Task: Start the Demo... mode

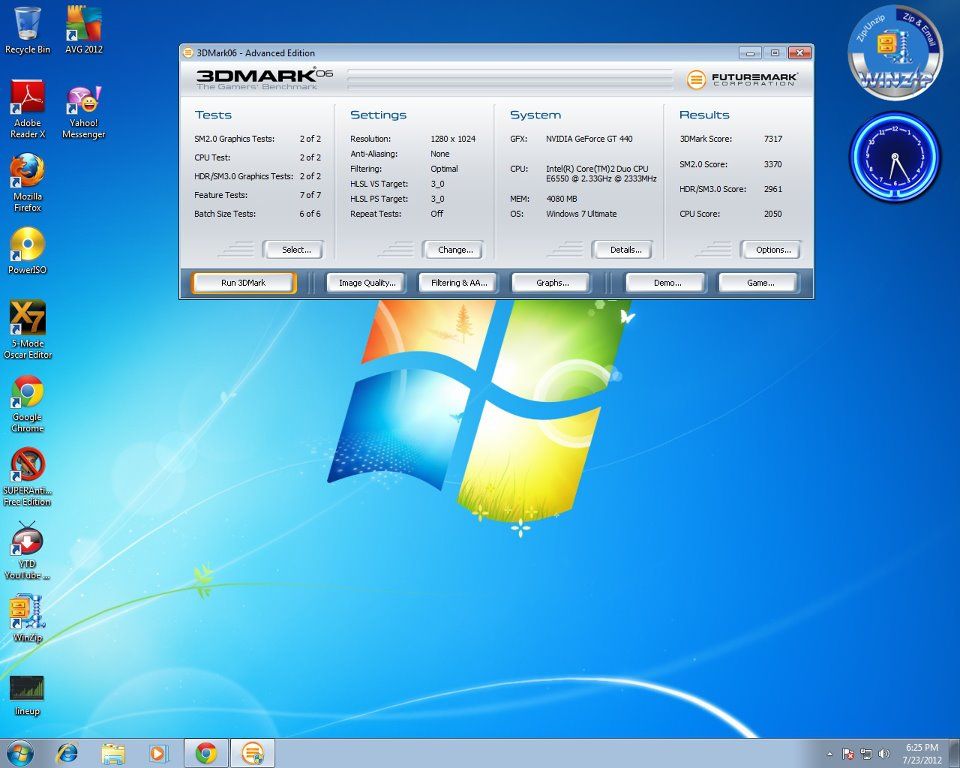Action: [x=667, y=283]
